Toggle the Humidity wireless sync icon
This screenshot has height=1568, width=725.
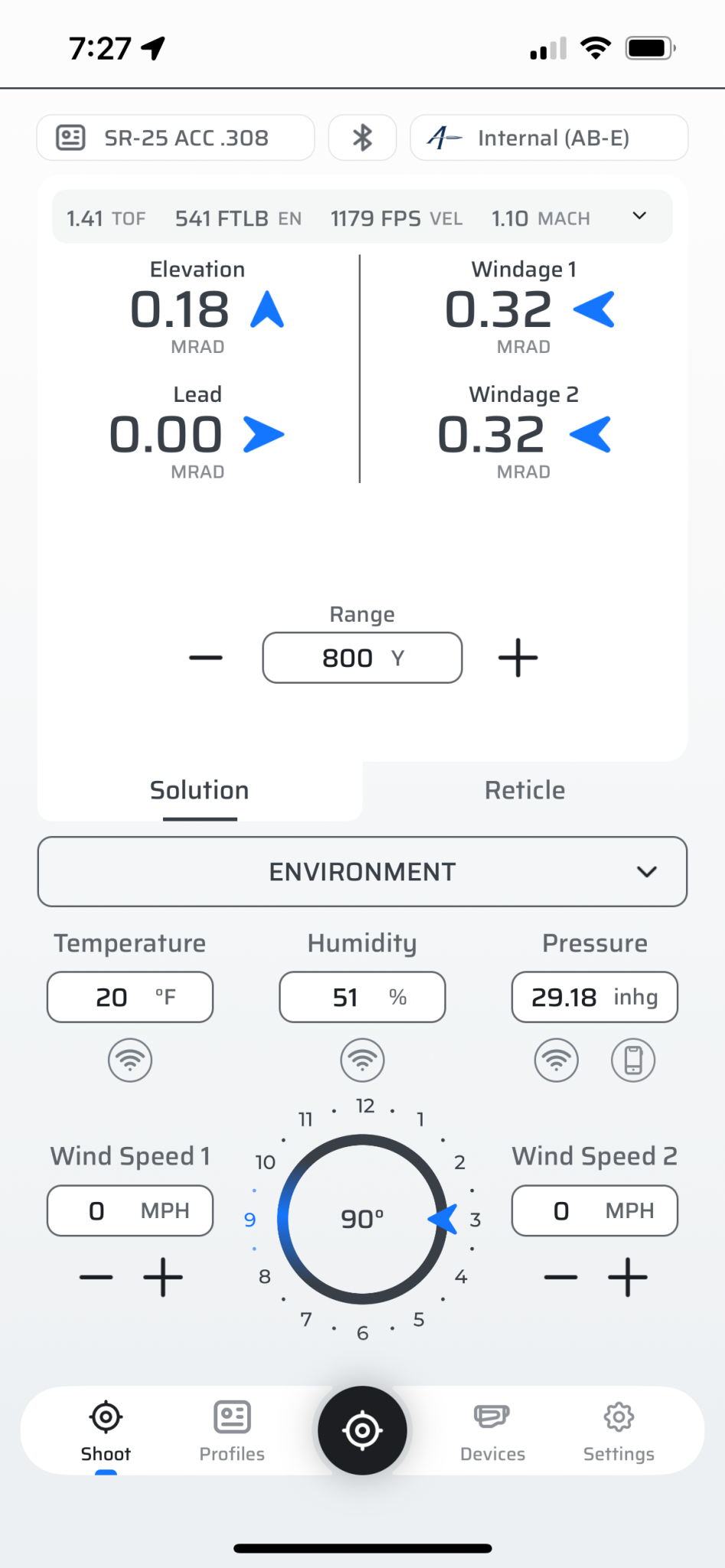[362, 1060]
